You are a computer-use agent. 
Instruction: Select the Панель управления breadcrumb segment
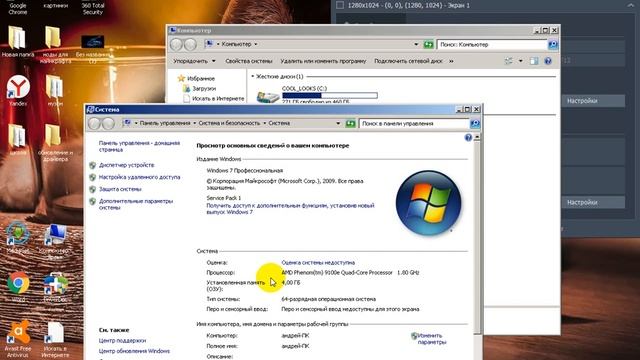165,123
